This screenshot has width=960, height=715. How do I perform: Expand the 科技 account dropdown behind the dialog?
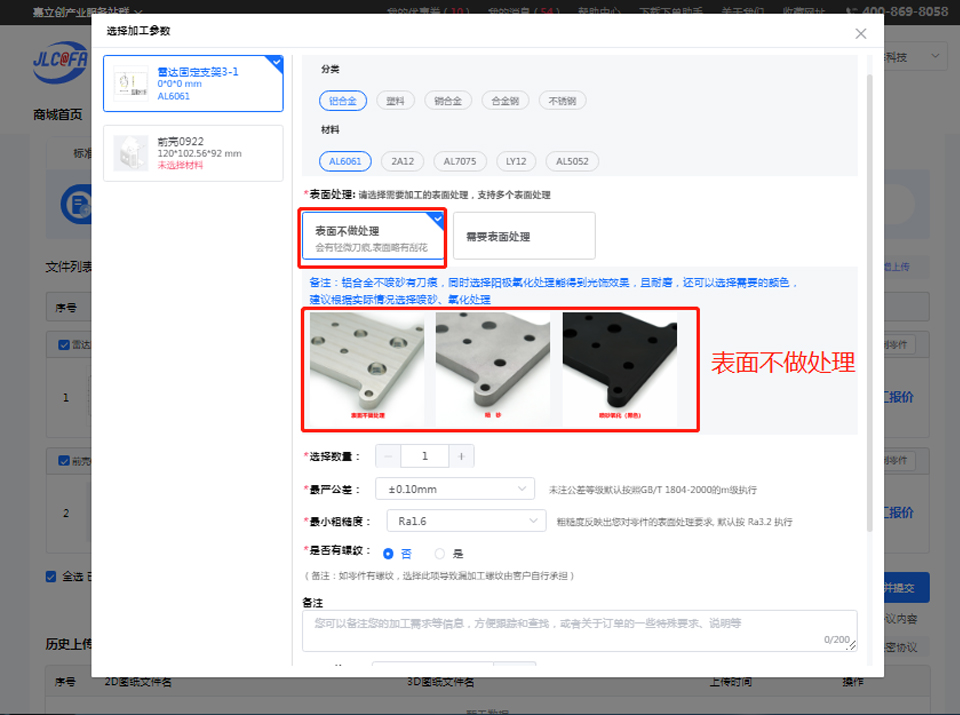point(913,56)
